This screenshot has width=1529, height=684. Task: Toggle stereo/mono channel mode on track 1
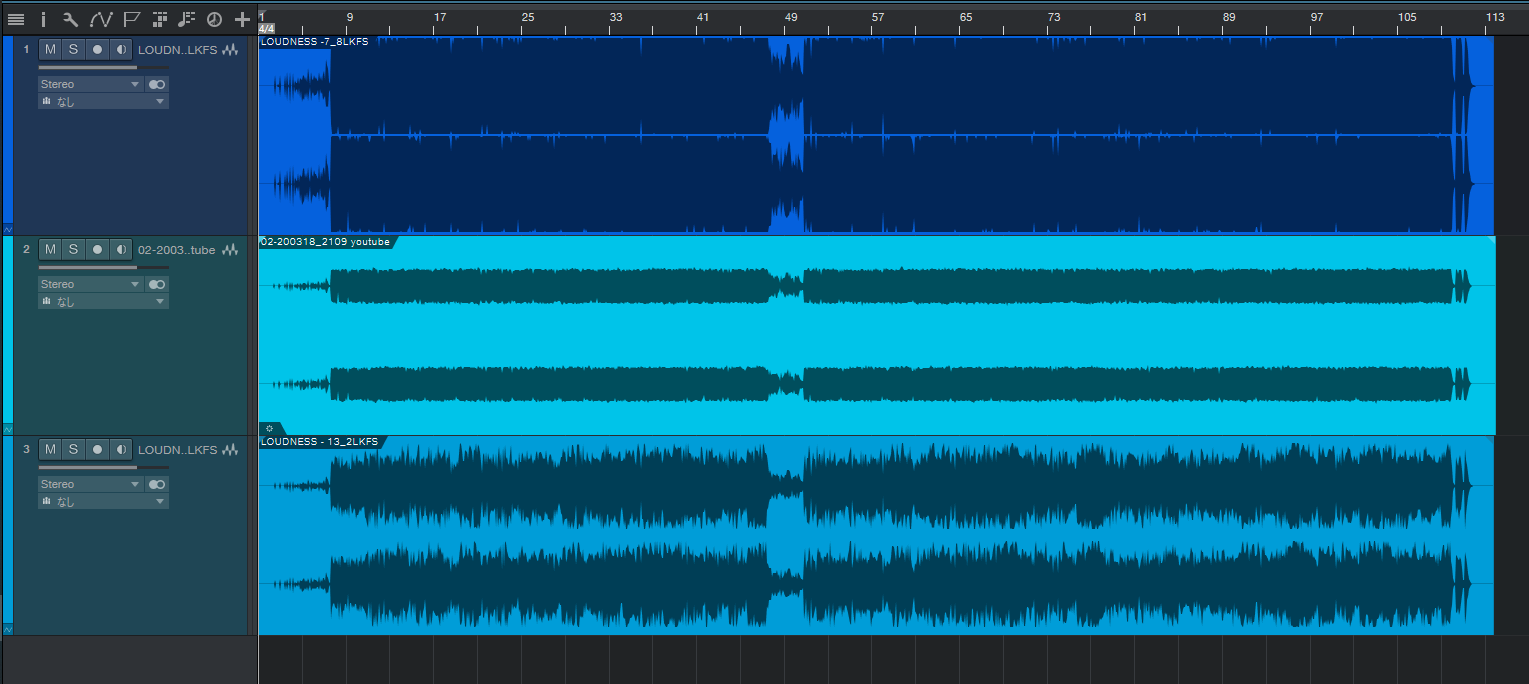point(157,85)
